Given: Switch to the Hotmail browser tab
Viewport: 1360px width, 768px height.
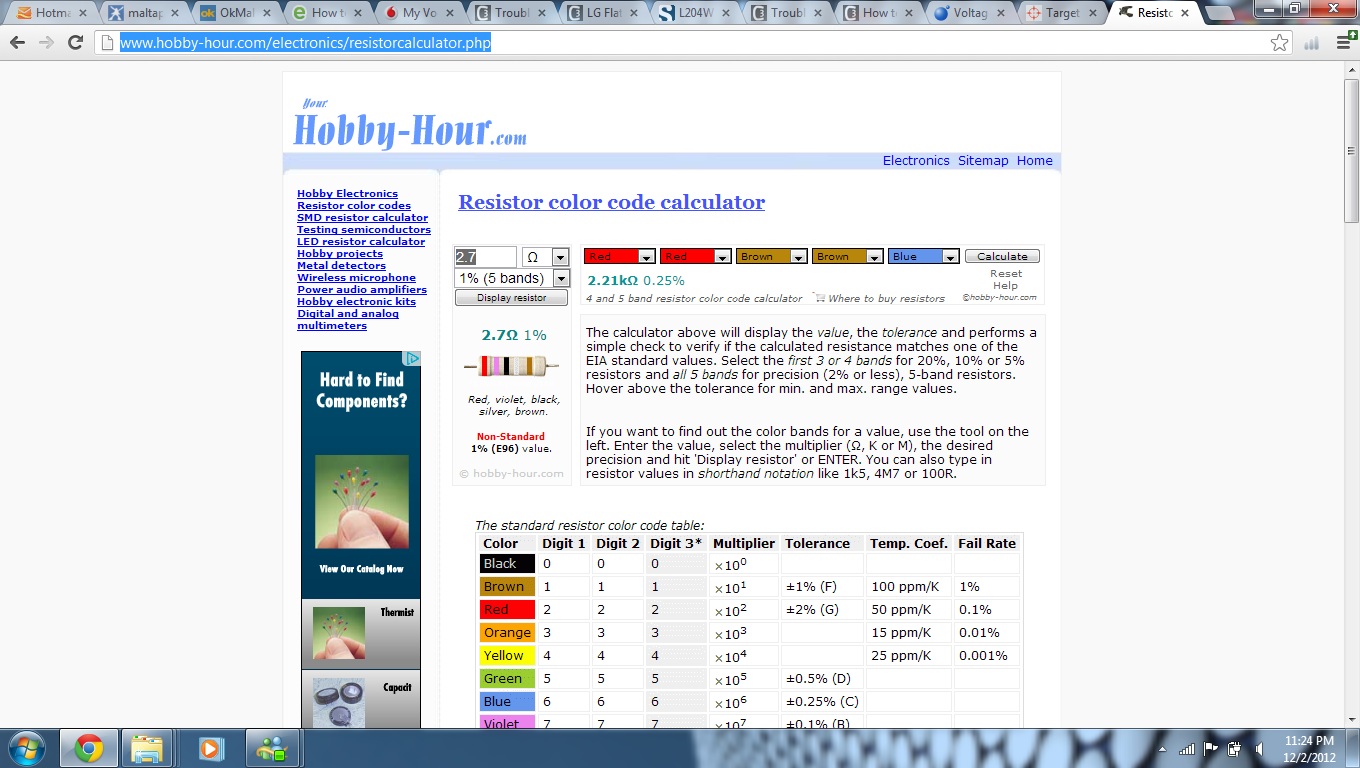Looking at the screenshot, I should tap(50, 14).
